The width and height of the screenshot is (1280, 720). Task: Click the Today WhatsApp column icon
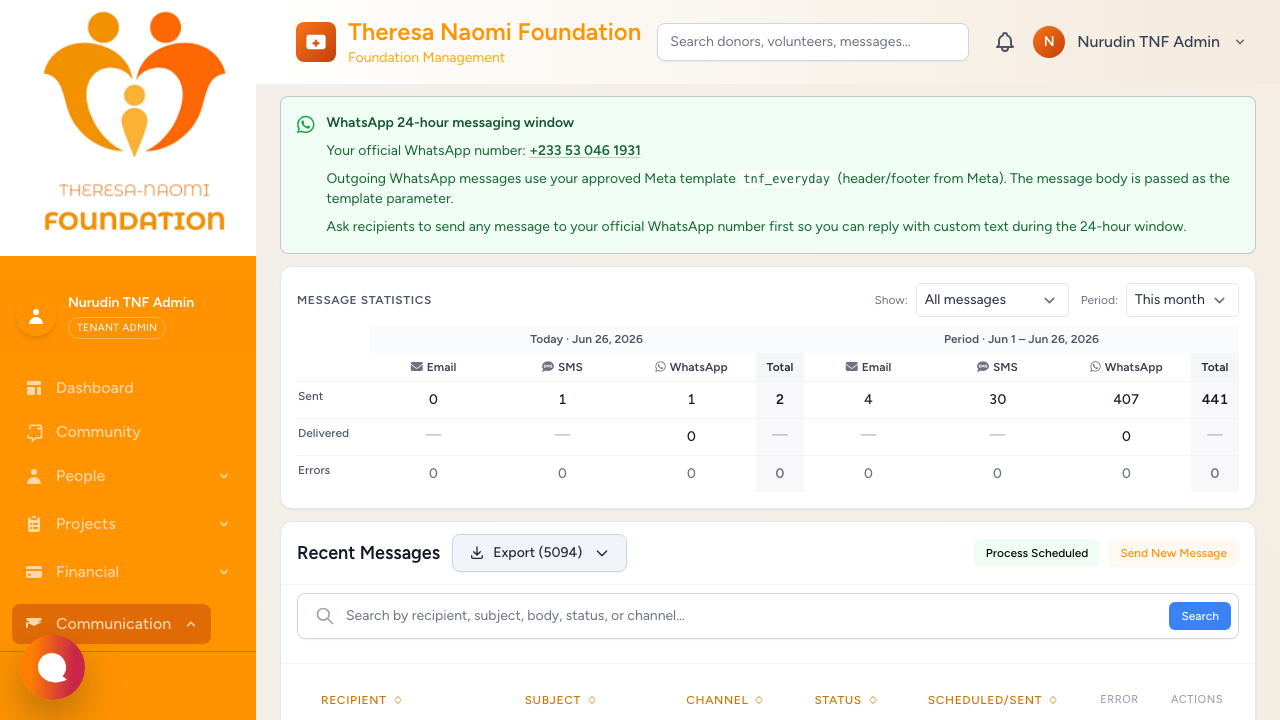tap(660, 367)
